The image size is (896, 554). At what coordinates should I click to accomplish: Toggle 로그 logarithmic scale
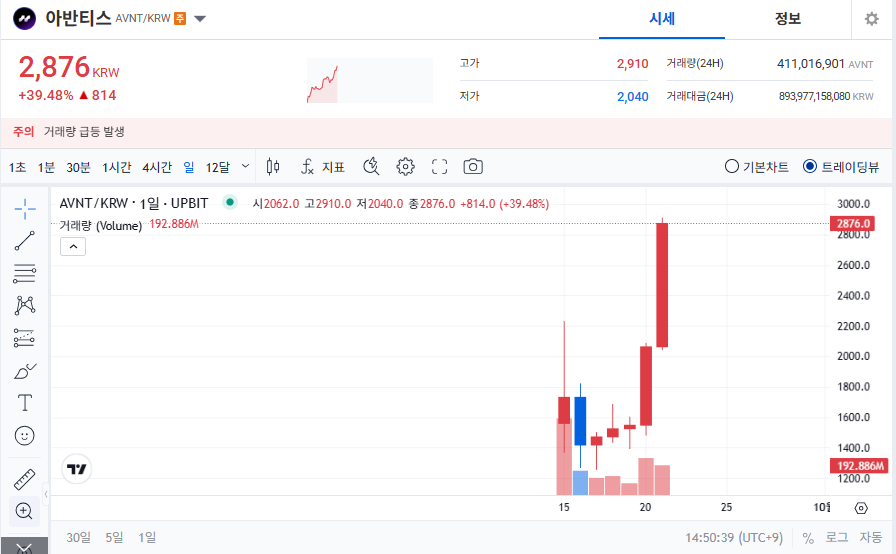(837, 537)
